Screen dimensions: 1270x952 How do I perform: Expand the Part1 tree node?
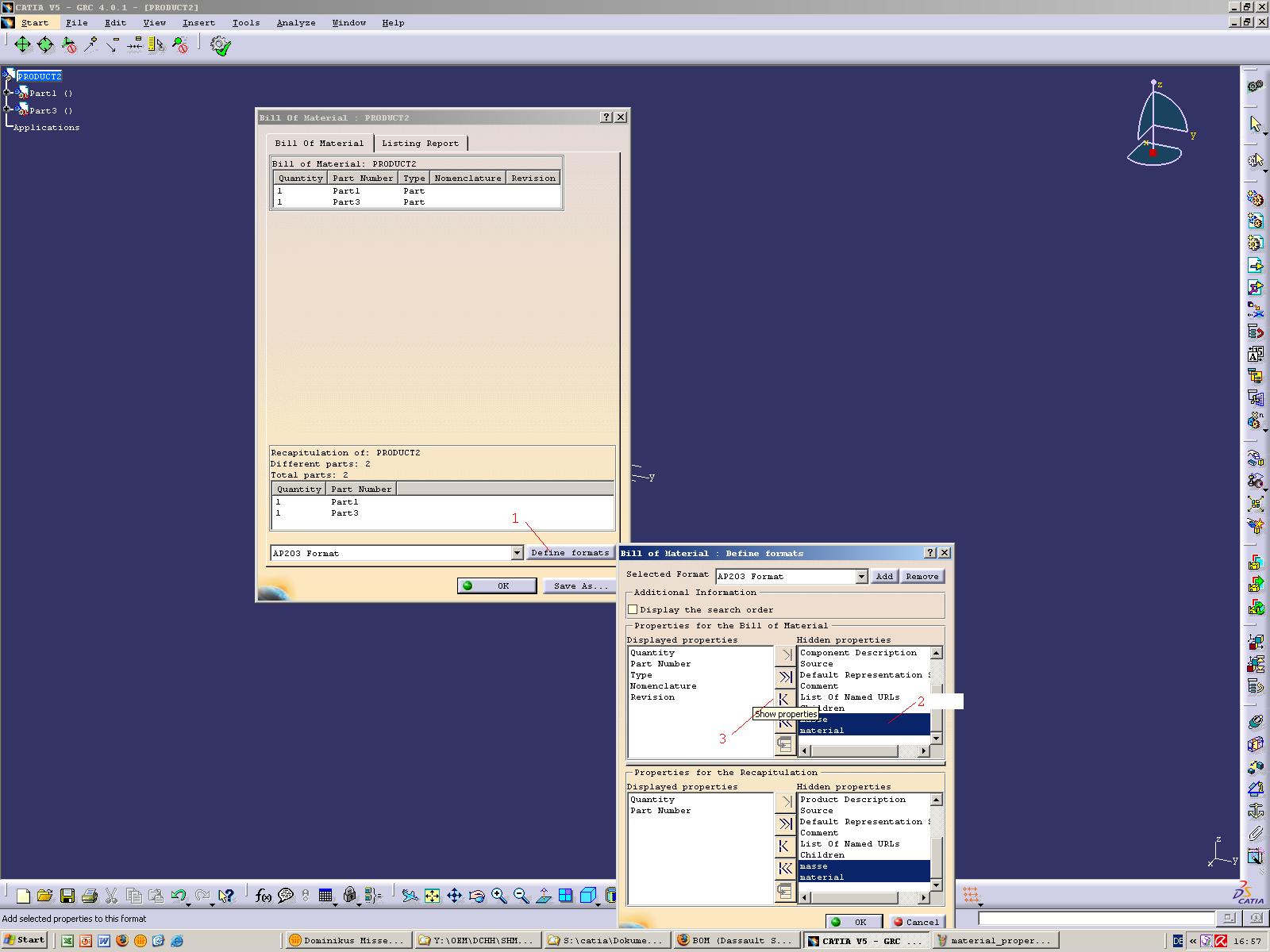[x=7, y=93]
